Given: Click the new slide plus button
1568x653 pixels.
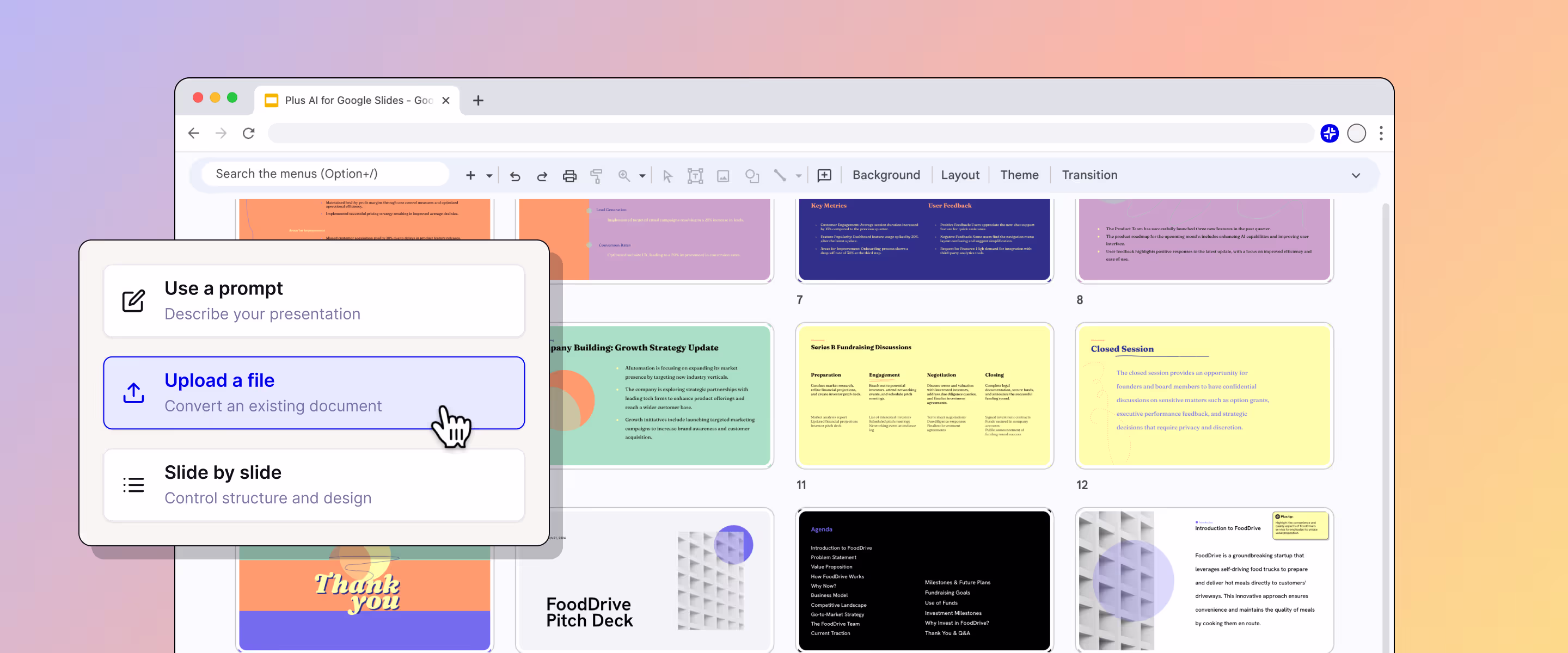Looking at the screenshot, I should (470, 175).
